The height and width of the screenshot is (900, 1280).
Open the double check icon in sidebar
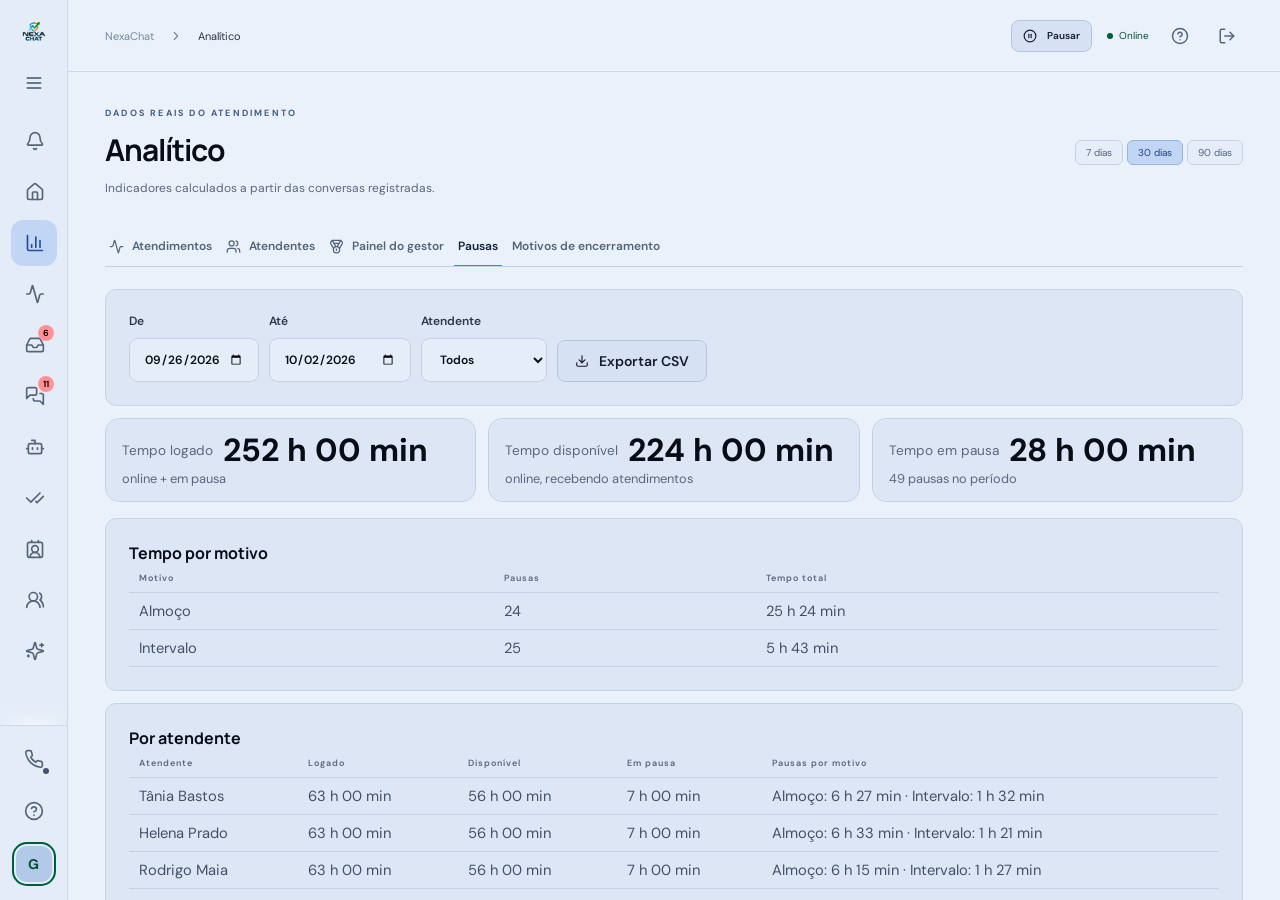34,498
